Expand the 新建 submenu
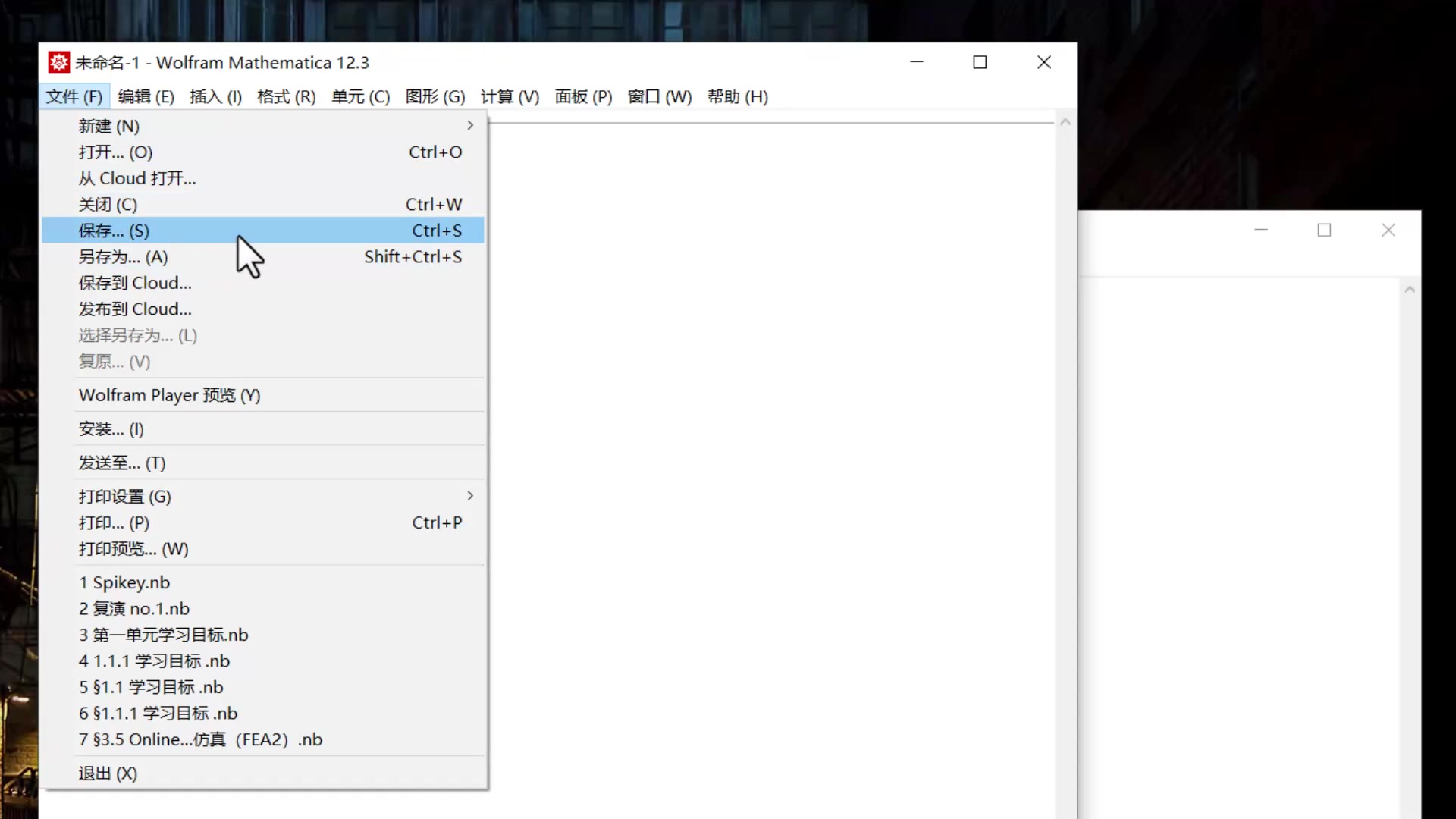Image resolution: width=1456 pixels, height=819 pixels. click(x=108, y=126)
